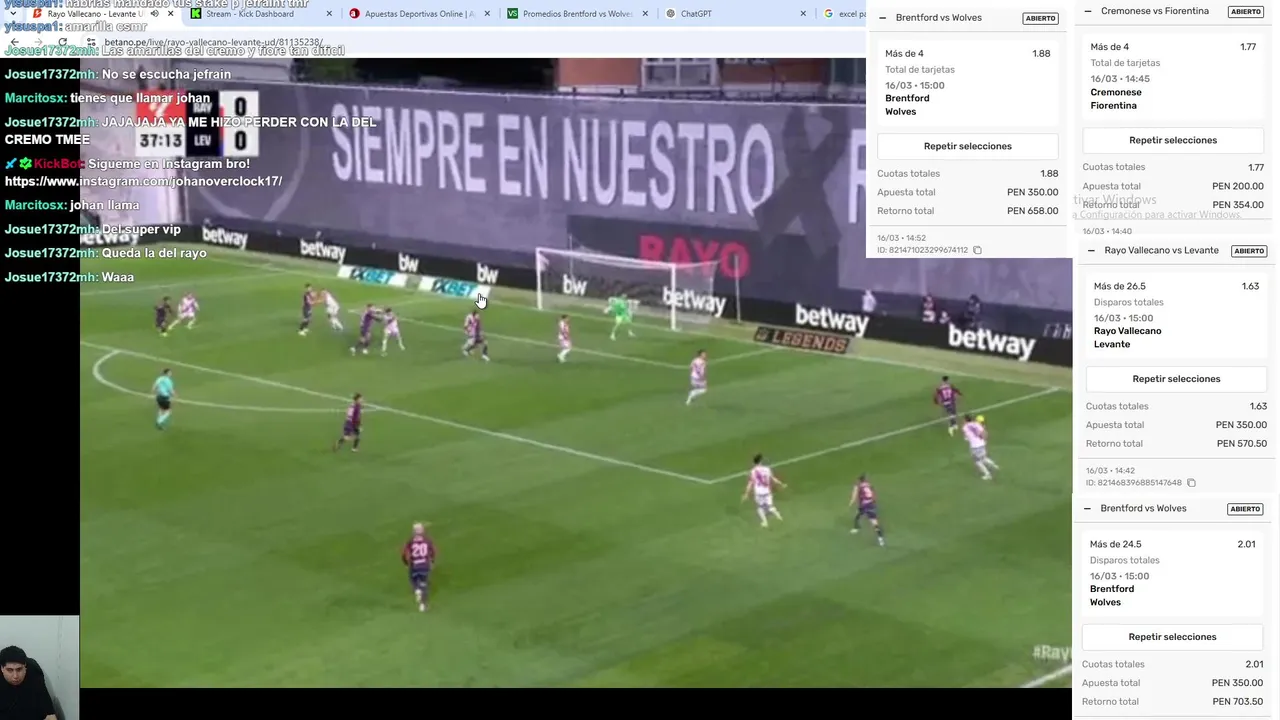The height and width of the screenshot is (720, 1280).
Task: Click the 'PEN 703.50' return value
Action: (1237, 702)
